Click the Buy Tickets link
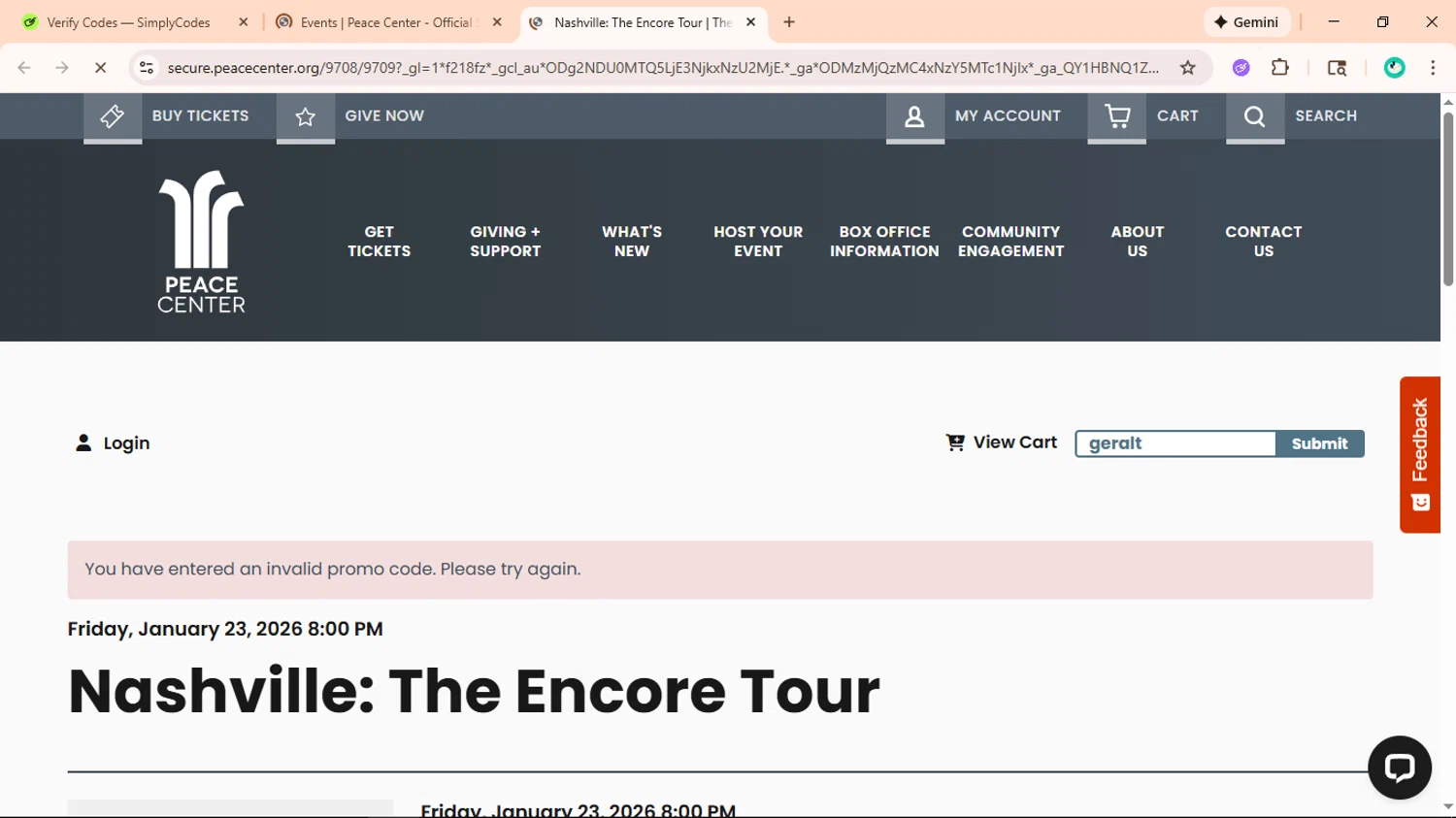This screenshot has height=818, width=1456. [x=200, y=115]
